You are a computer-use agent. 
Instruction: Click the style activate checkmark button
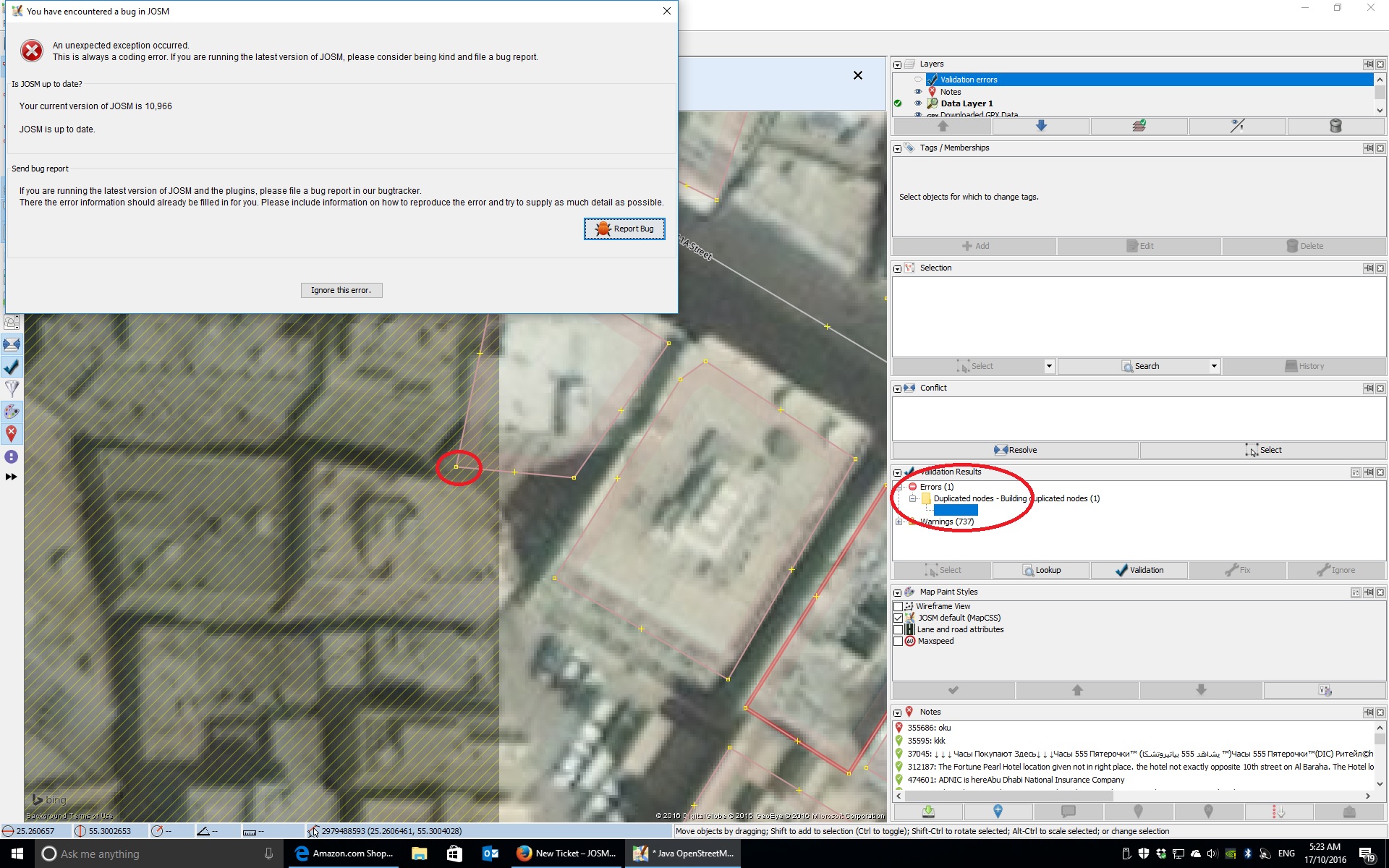[x=953, y=690]
